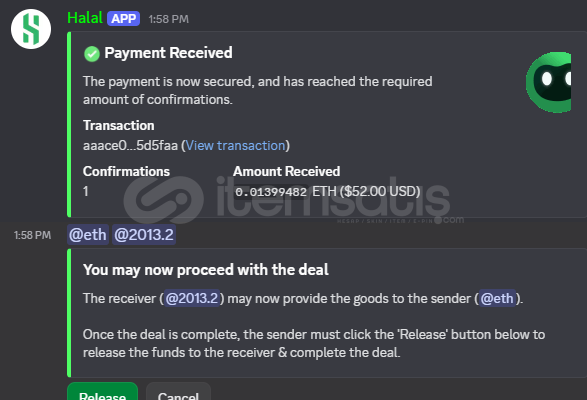Click the green checkmark Payment Received icon
The width and height of the screenshot is (587, 400).
tap(92, 54)
